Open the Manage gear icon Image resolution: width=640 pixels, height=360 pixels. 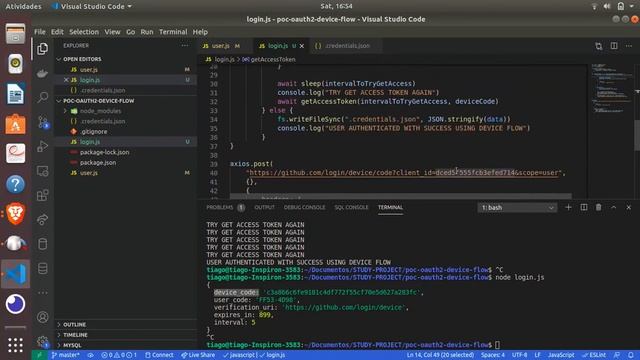(x=42, y=341)
